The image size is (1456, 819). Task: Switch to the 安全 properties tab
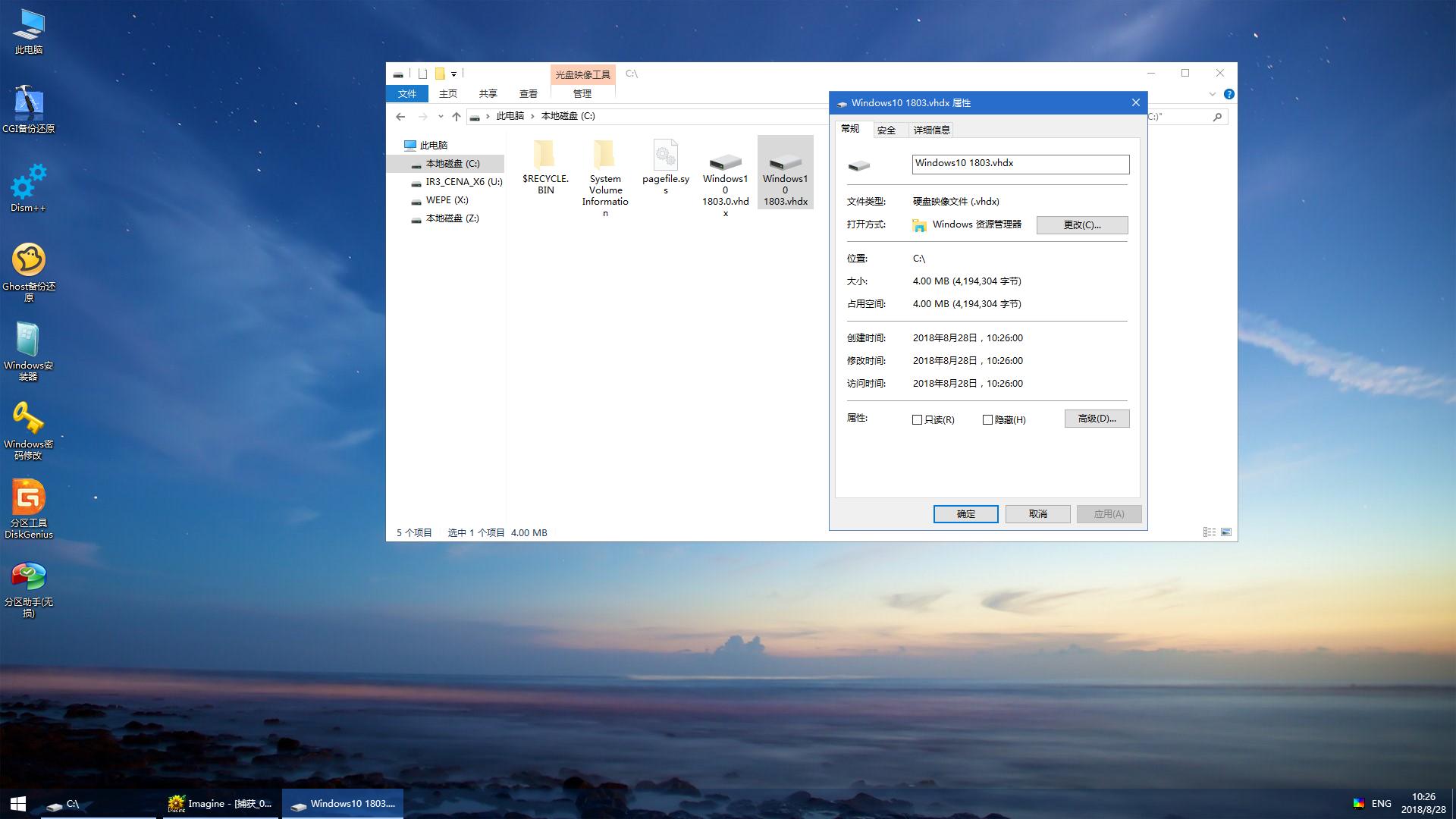pyautogui.click(x=886, y=130)
